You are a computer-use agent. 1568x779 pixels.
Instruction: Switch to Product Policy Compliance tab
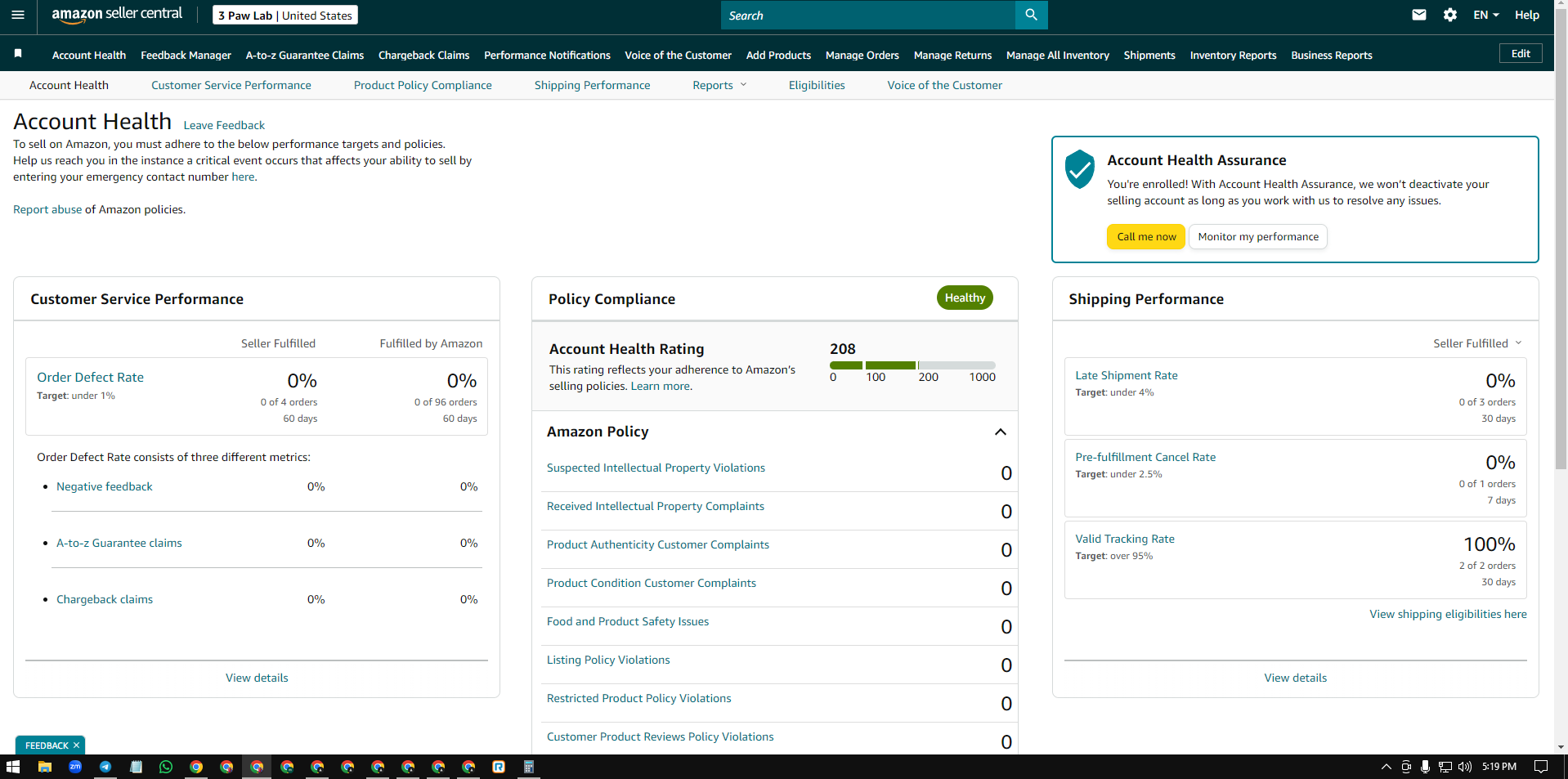click(423, 85)
